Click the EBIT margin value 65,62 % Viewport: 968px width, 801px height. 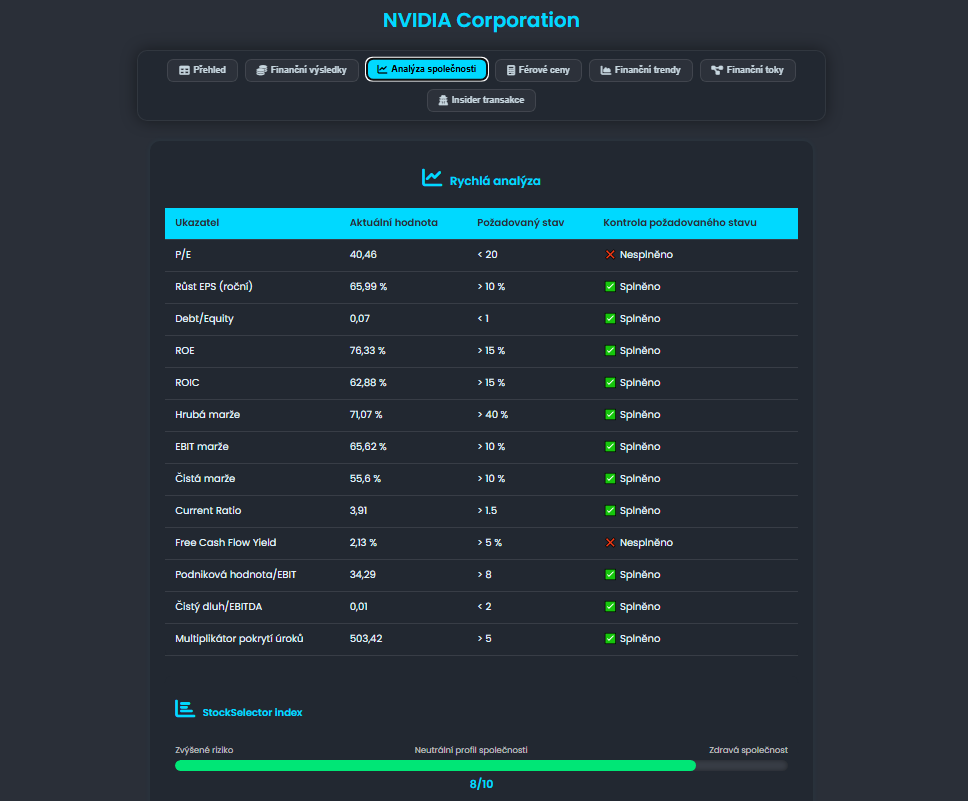369,447
